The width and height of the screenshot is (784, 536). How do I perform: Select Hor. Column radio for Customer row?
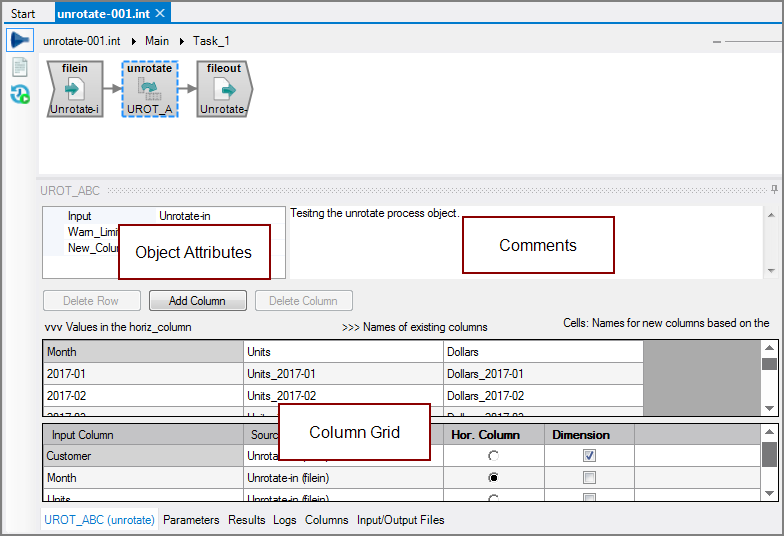pyautogui.click(x=493, y=455)
